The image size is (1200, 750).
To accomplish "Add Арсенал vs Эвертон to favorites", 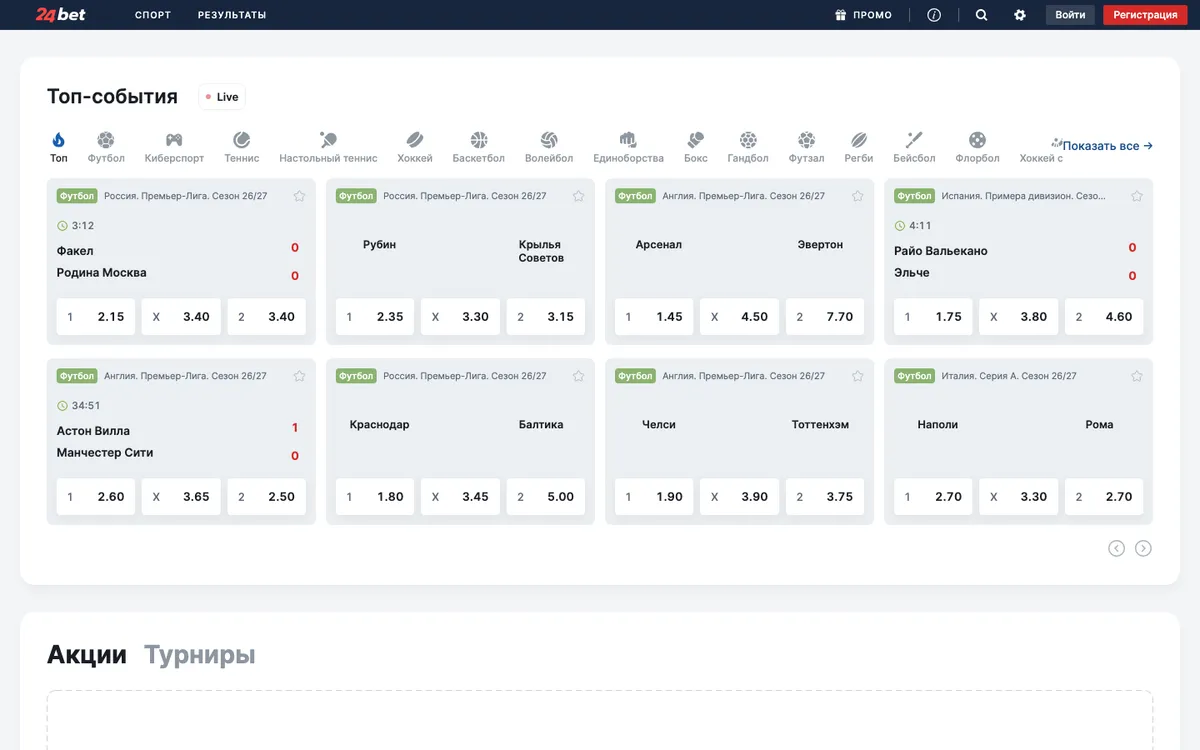I will click(857, 196).
